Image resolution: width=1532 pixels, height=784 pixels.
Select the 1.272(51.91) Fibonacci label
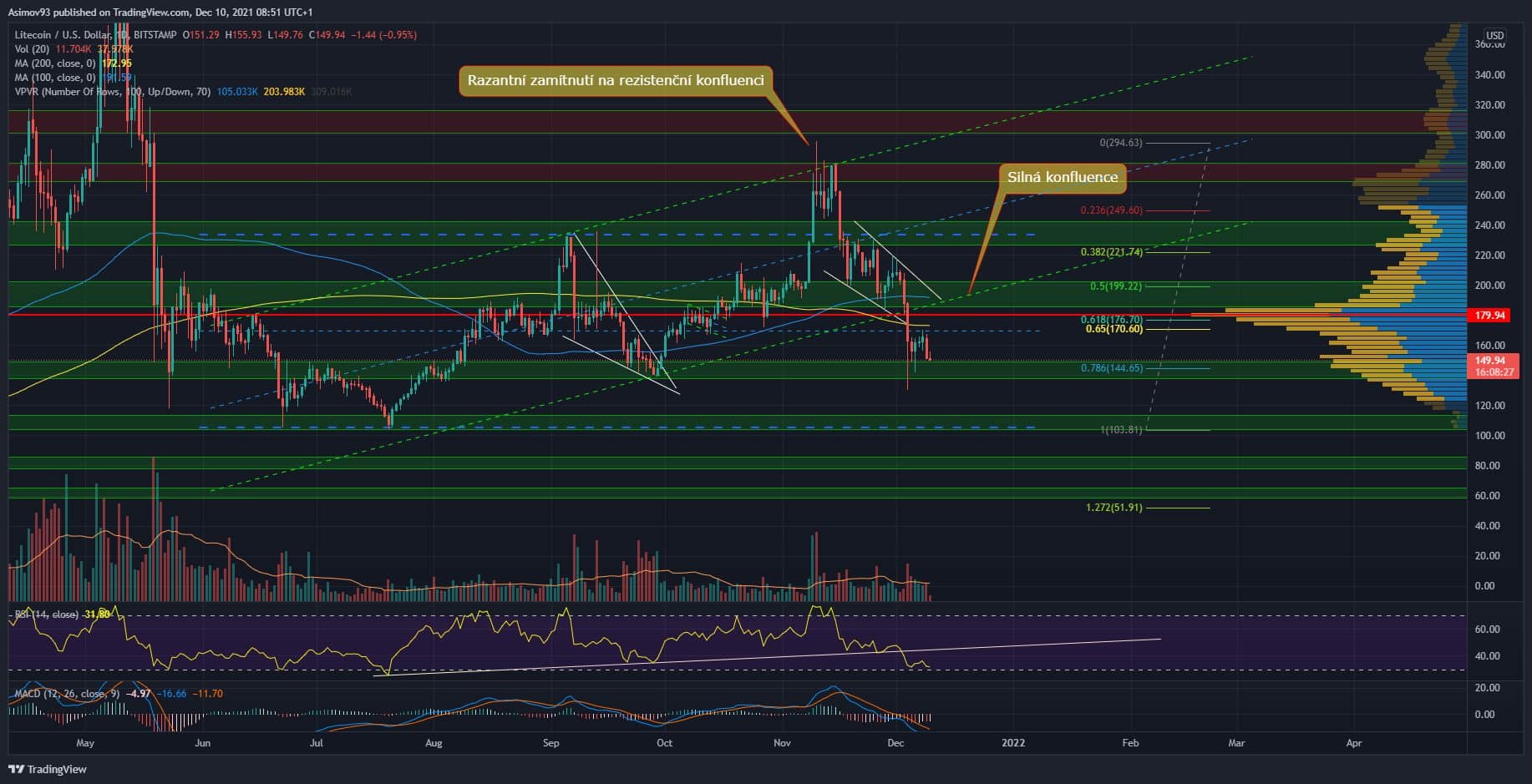point(1113,508)
